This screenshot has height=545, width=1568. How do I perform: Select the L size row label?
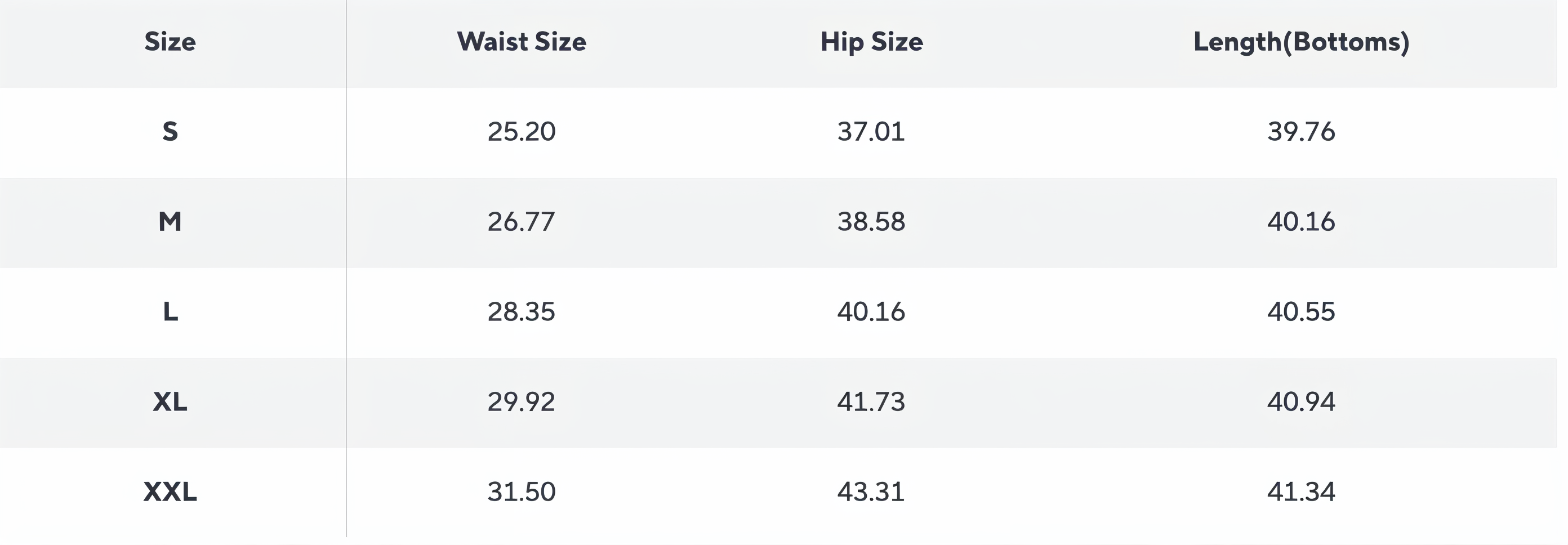[171, 311]
